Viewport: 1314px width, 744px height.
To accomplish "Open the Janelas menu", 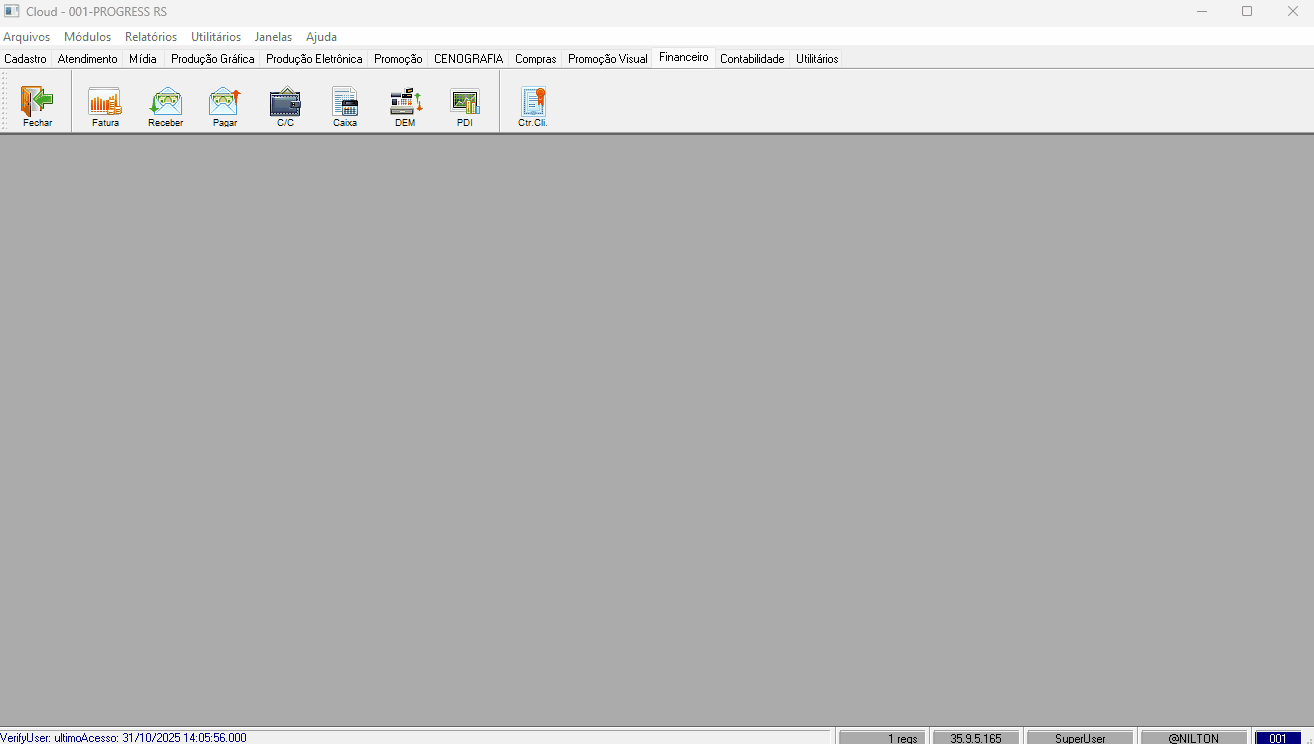I will tap(273, 37).
